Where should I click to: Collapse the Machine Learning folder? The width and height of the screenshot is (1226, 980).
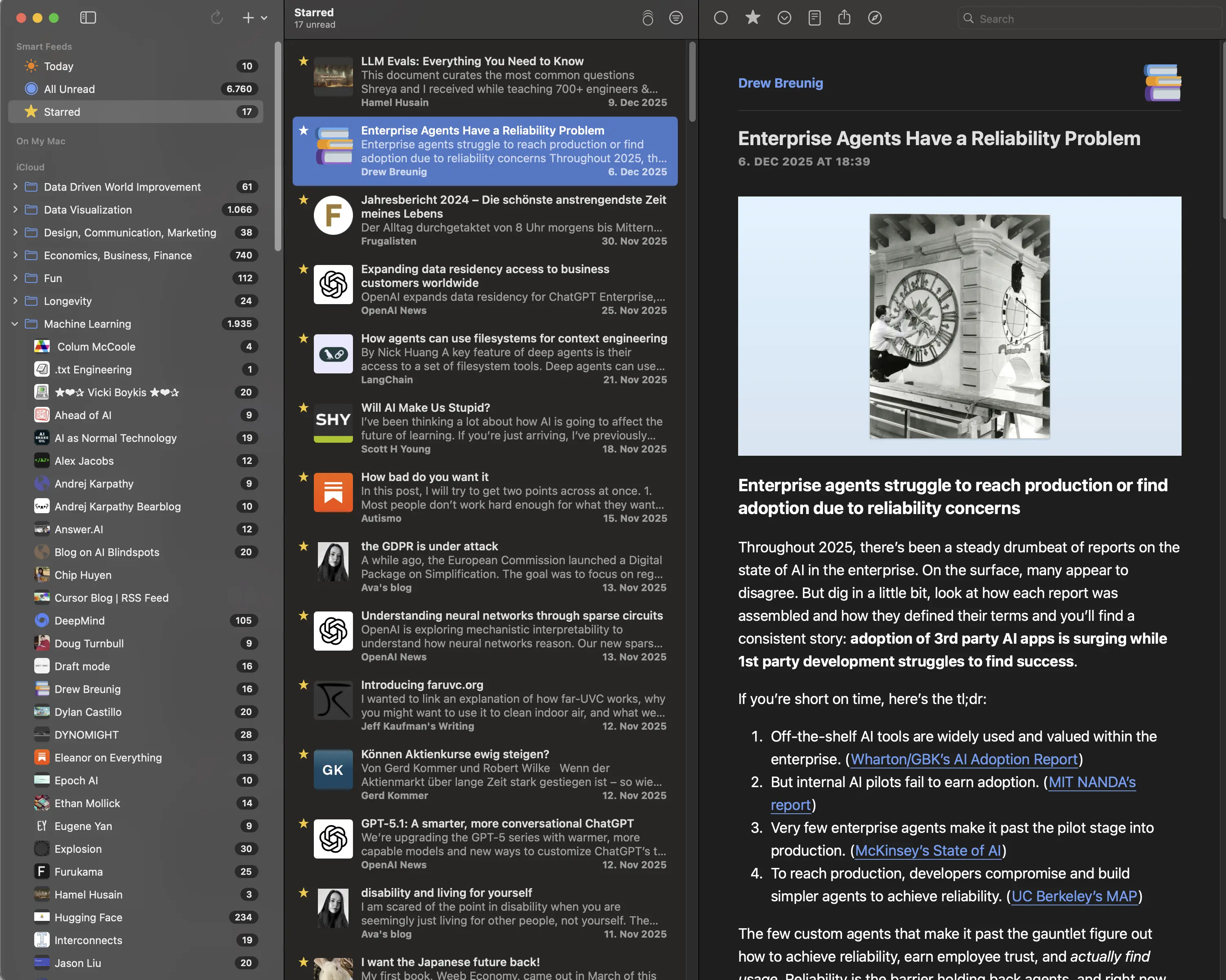[x=15, y=324]
